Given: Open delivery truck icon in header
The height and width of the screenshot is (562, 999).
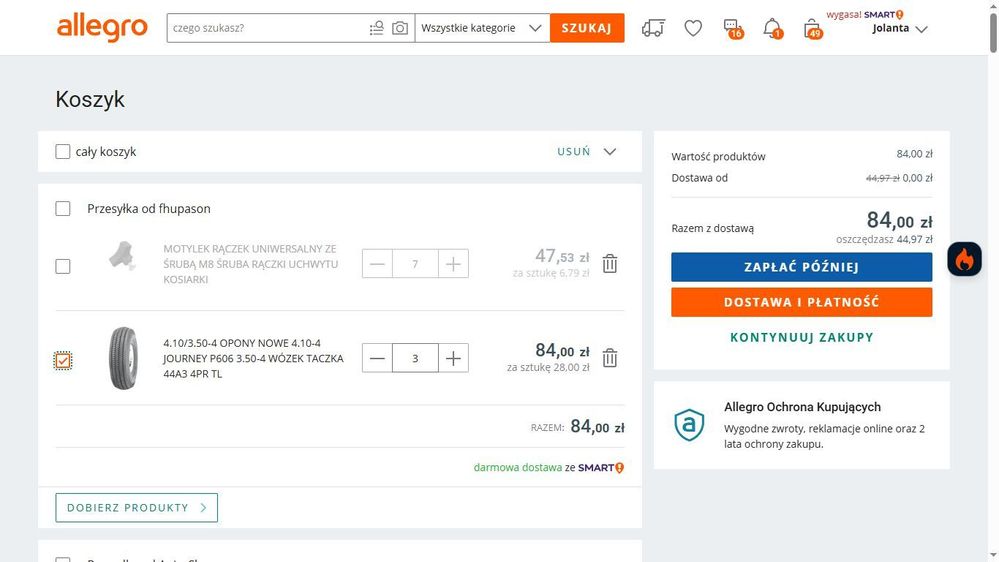Looking at the screenshot, I should (x=653, y=28).
